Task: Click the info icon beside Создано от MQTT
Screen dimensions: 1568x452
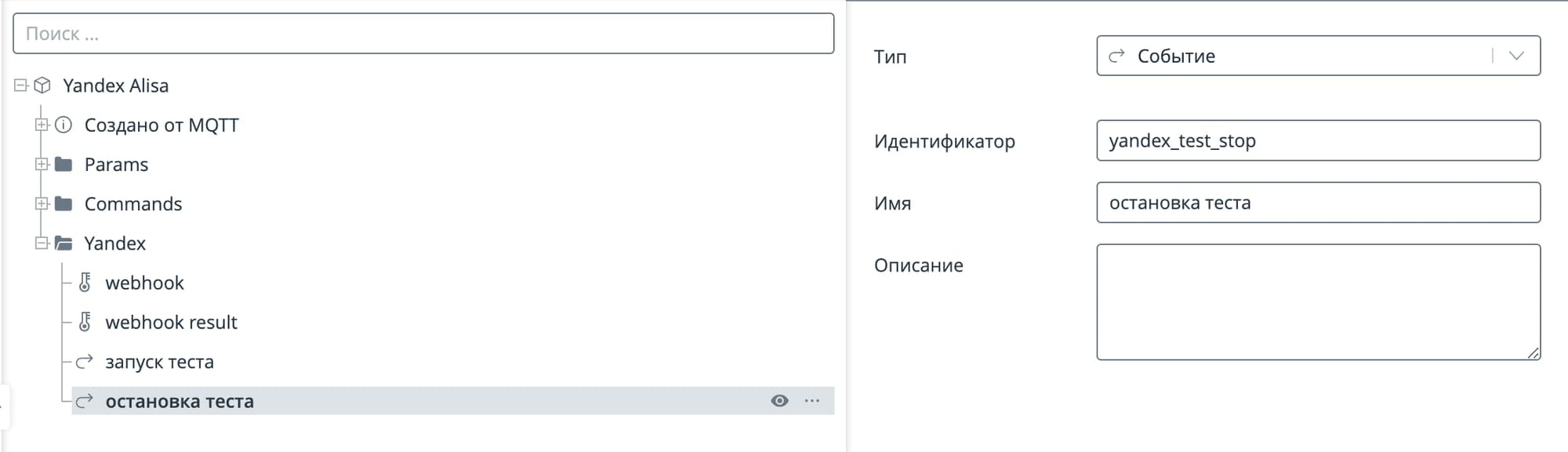Action: tap(64, 125)
